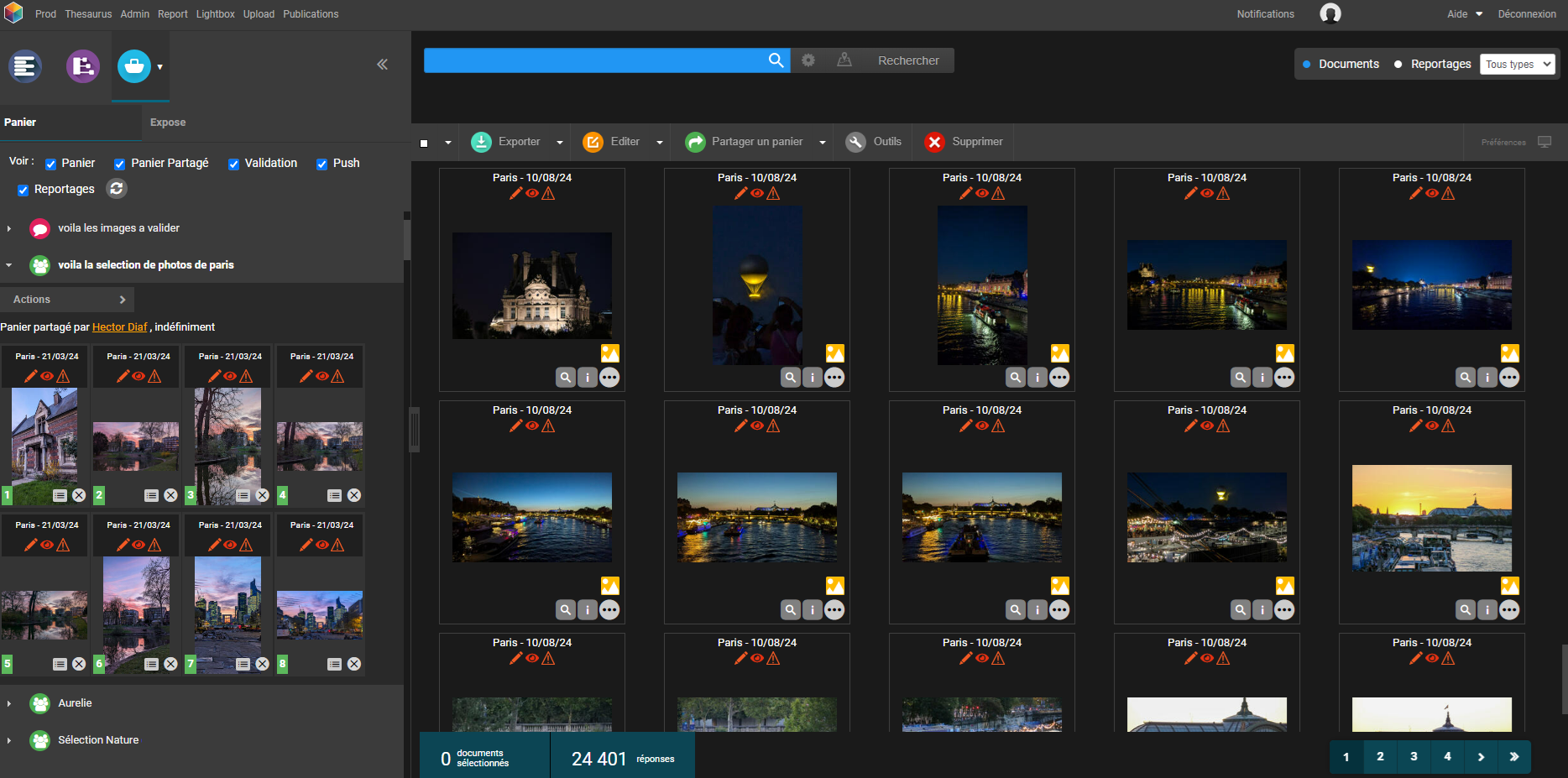Image resolution: width=1568 pixels, height=778 pixels.
Task: Click the warning triangle on basket image 3
Action: [x=246, y=376]
